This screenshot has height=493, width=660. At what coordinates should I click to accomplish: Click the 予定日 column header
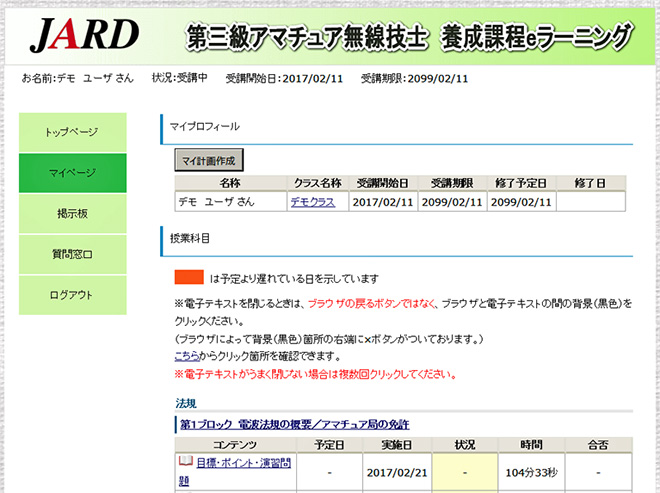pos(329,445)
